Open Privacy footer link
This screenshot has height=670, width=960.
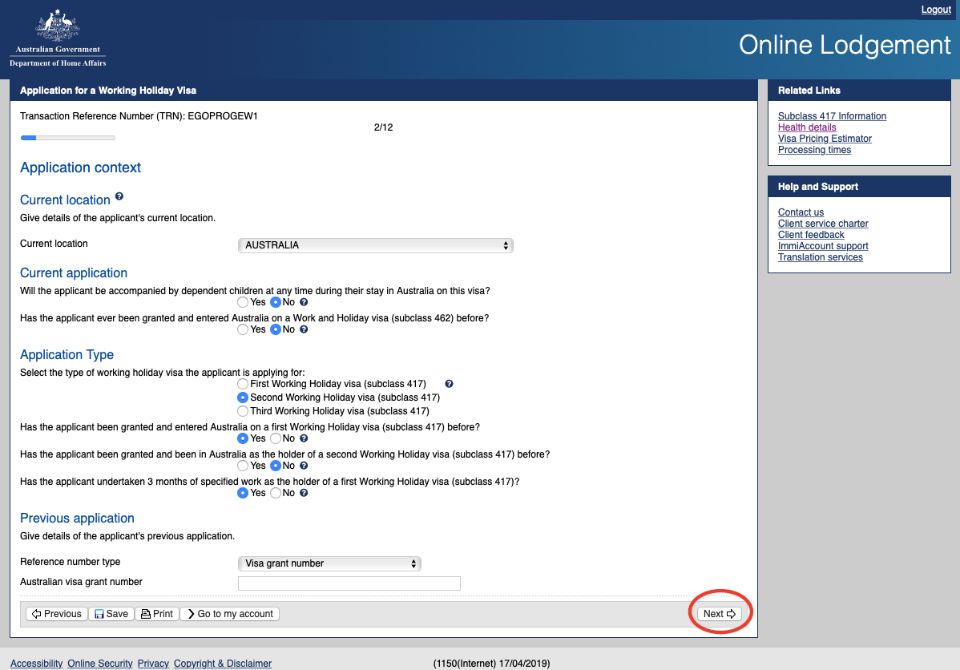click(x=153, y=663)
